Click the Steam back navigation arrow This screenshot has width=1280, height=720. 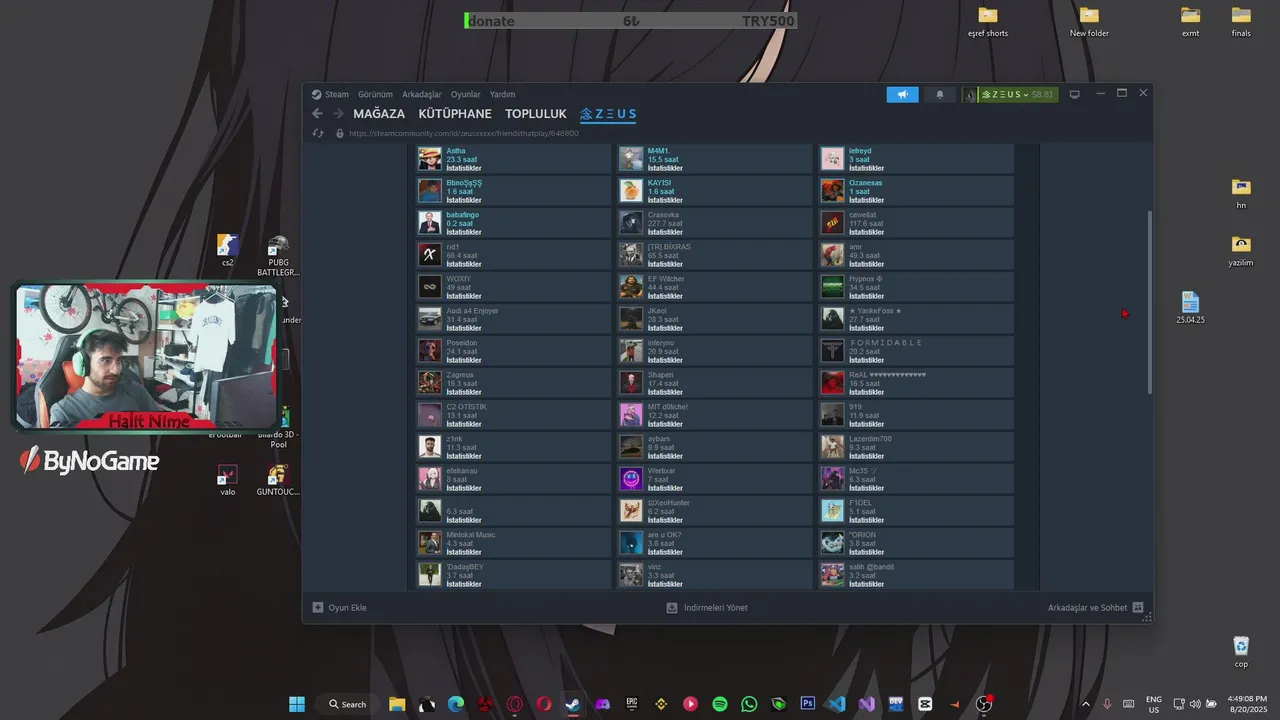coord(318,114)
